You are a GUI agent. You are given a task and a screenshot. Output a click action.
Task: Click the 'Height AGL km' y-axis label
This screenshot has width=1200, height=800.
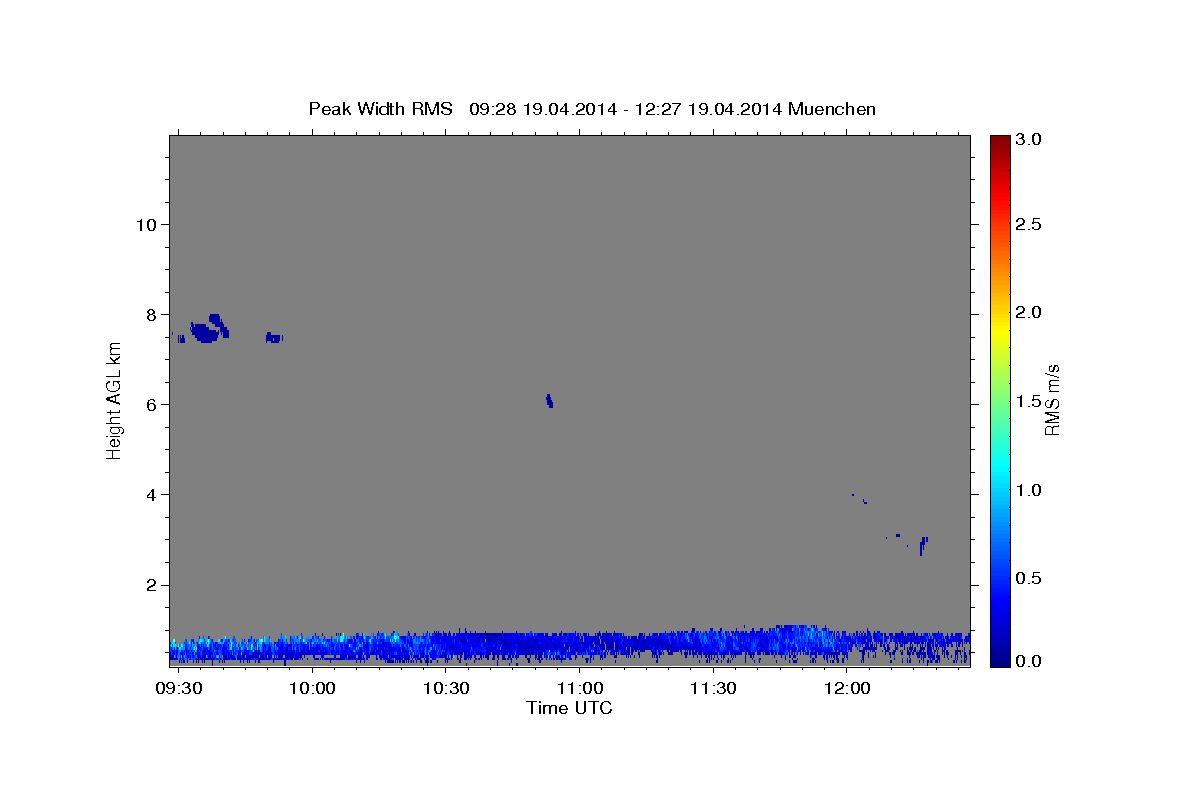tap(115, 400)
